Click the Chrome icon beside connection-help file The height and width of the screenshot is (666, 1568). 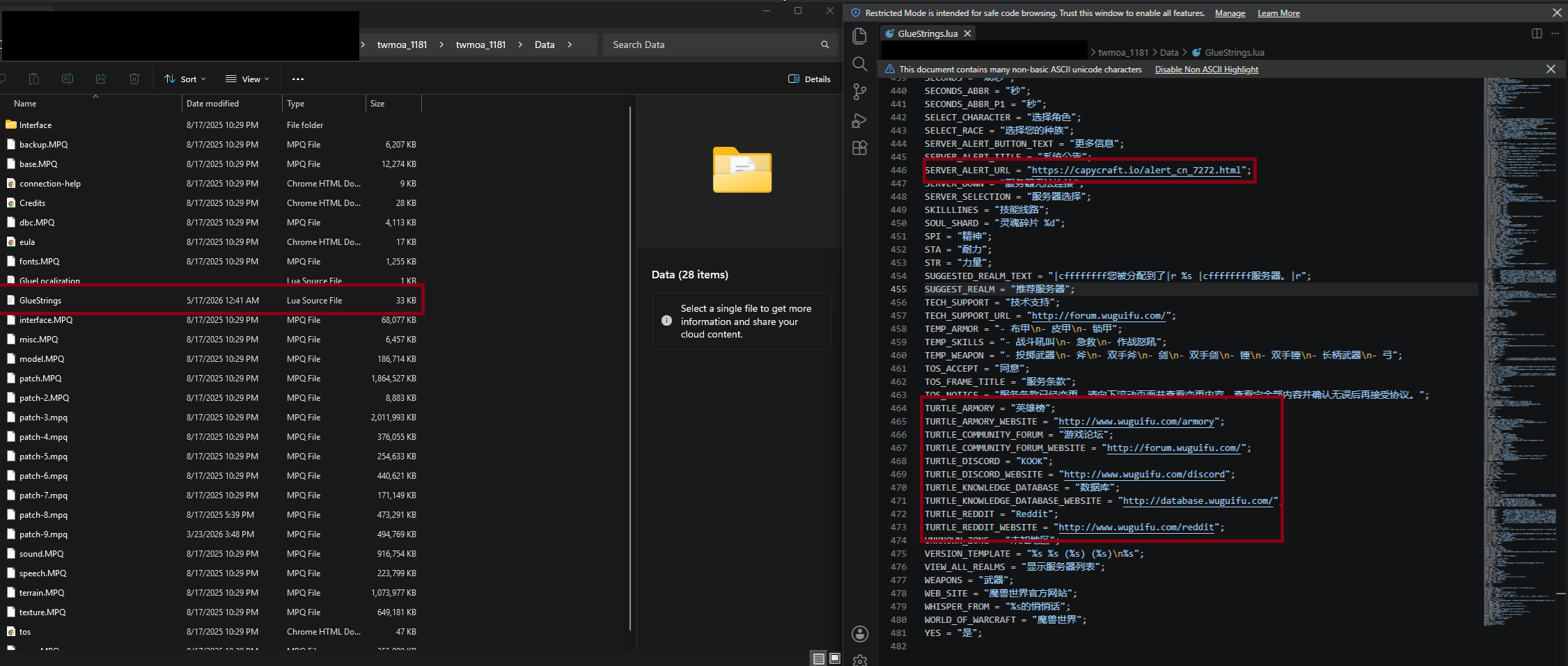[11, 183]
